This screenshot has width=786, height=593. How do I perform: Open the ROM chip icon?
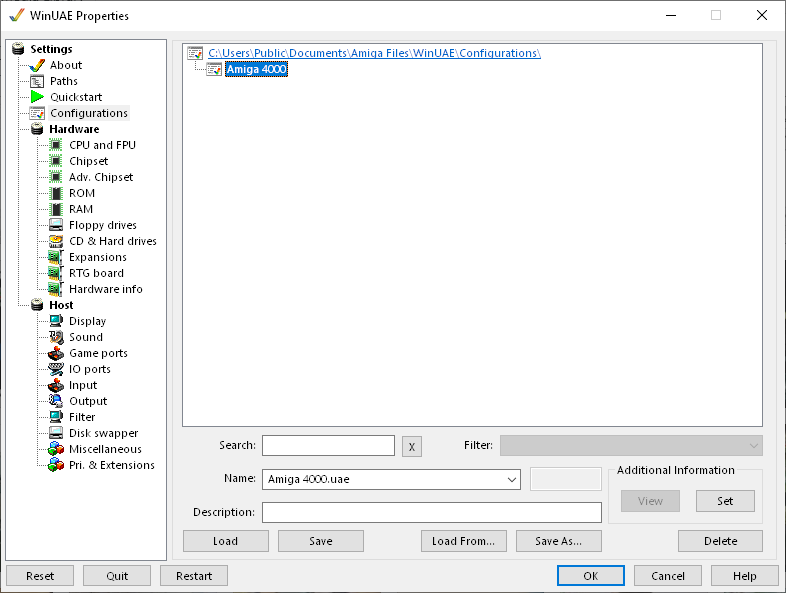56,193
